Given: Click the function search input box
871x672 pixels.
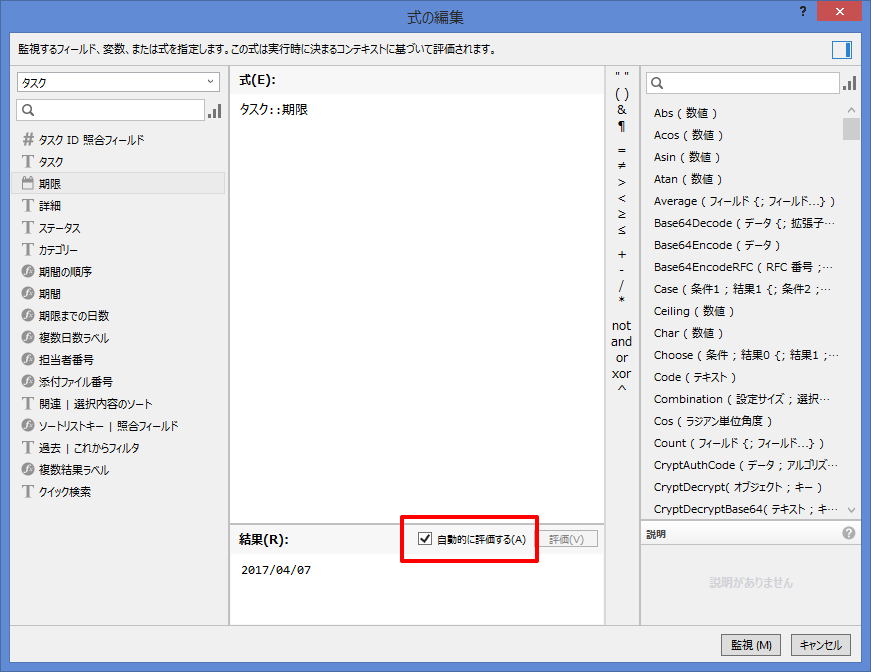Looking at the screenshot, I should tap(742, 83).
